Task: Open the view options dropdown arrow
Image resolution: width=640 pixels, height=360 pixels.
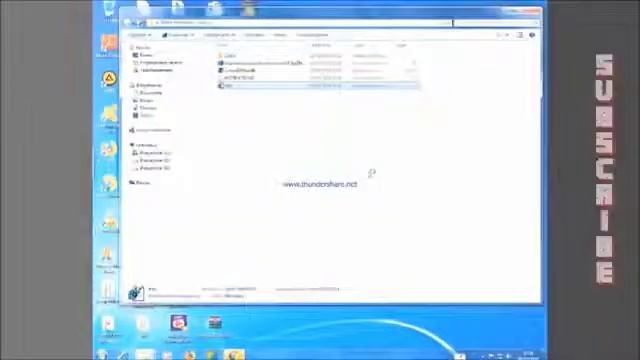Action: pos(507,35)
